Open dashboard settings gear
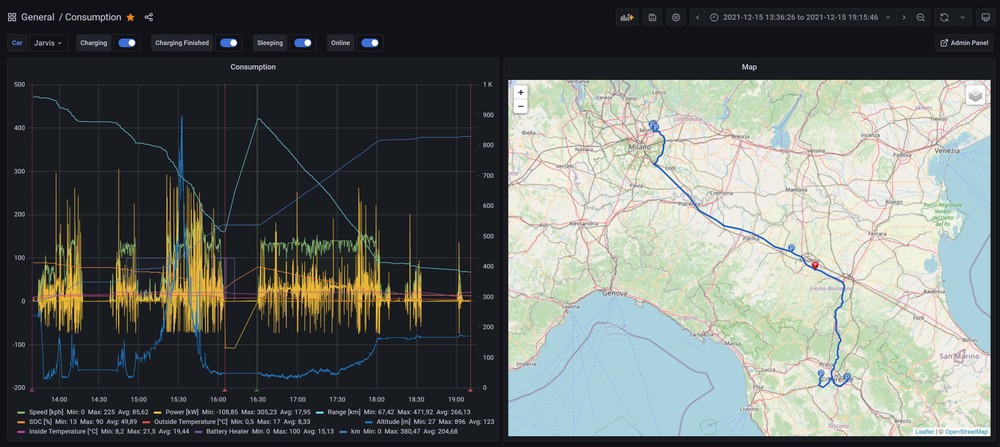The image size is (1000, 447). [676, 17]
